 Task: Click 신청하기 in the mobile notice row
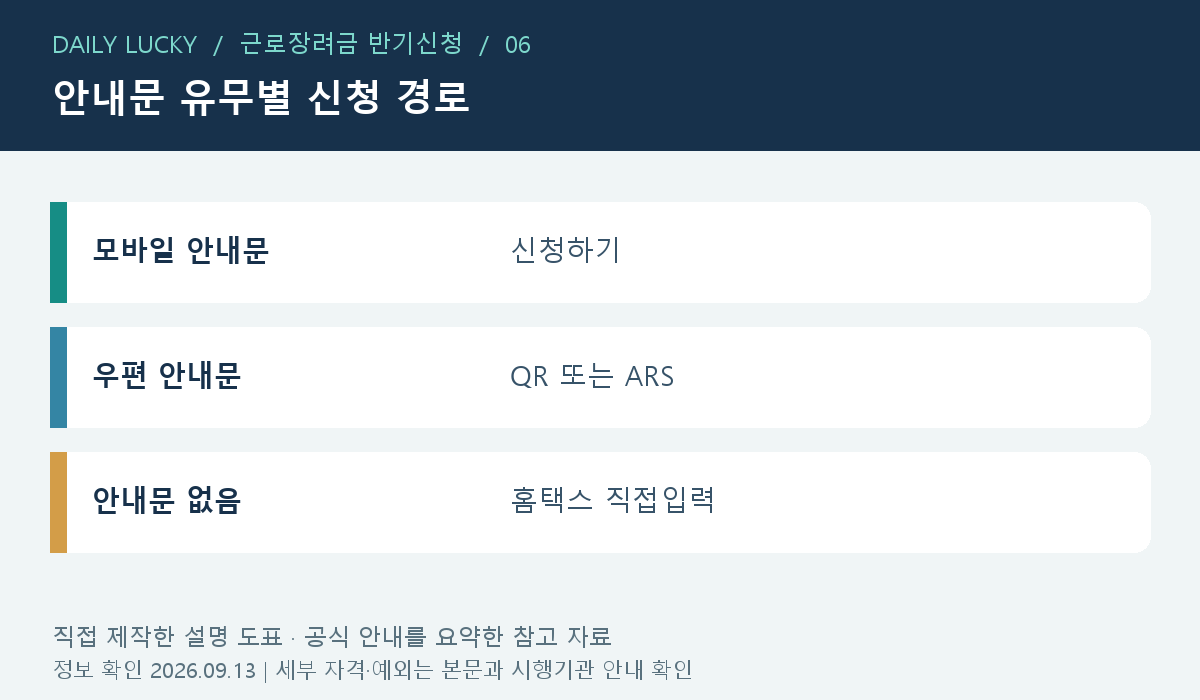[x=565, y=250]
